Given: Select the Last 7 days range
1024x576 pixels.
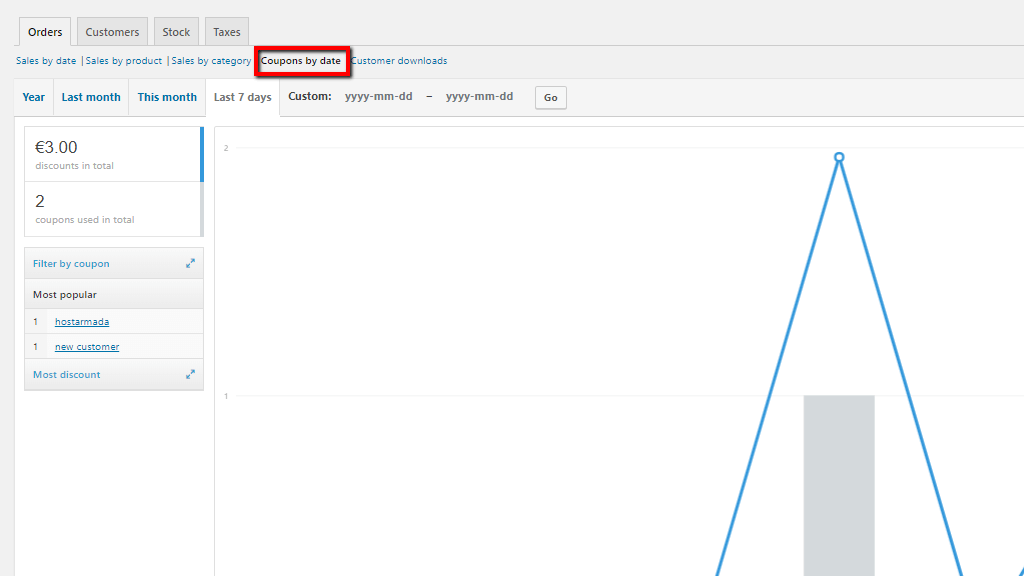Looking at the screenshot, I should [243, 98].
